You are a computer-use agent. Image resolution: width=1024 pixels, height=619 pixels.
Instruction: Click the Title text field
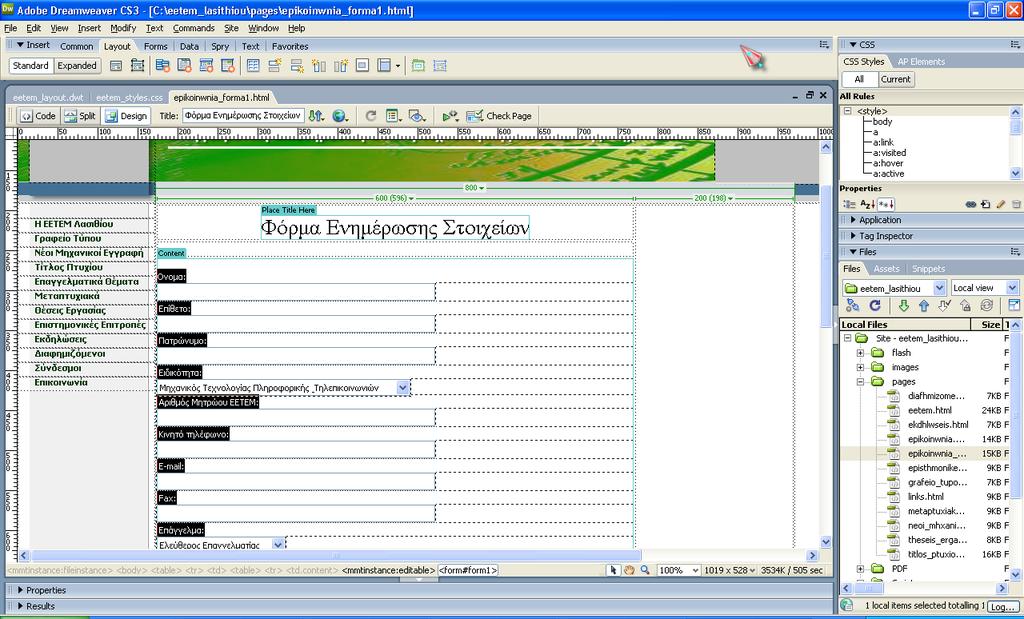pyautogui.click(x=243, y=116)
